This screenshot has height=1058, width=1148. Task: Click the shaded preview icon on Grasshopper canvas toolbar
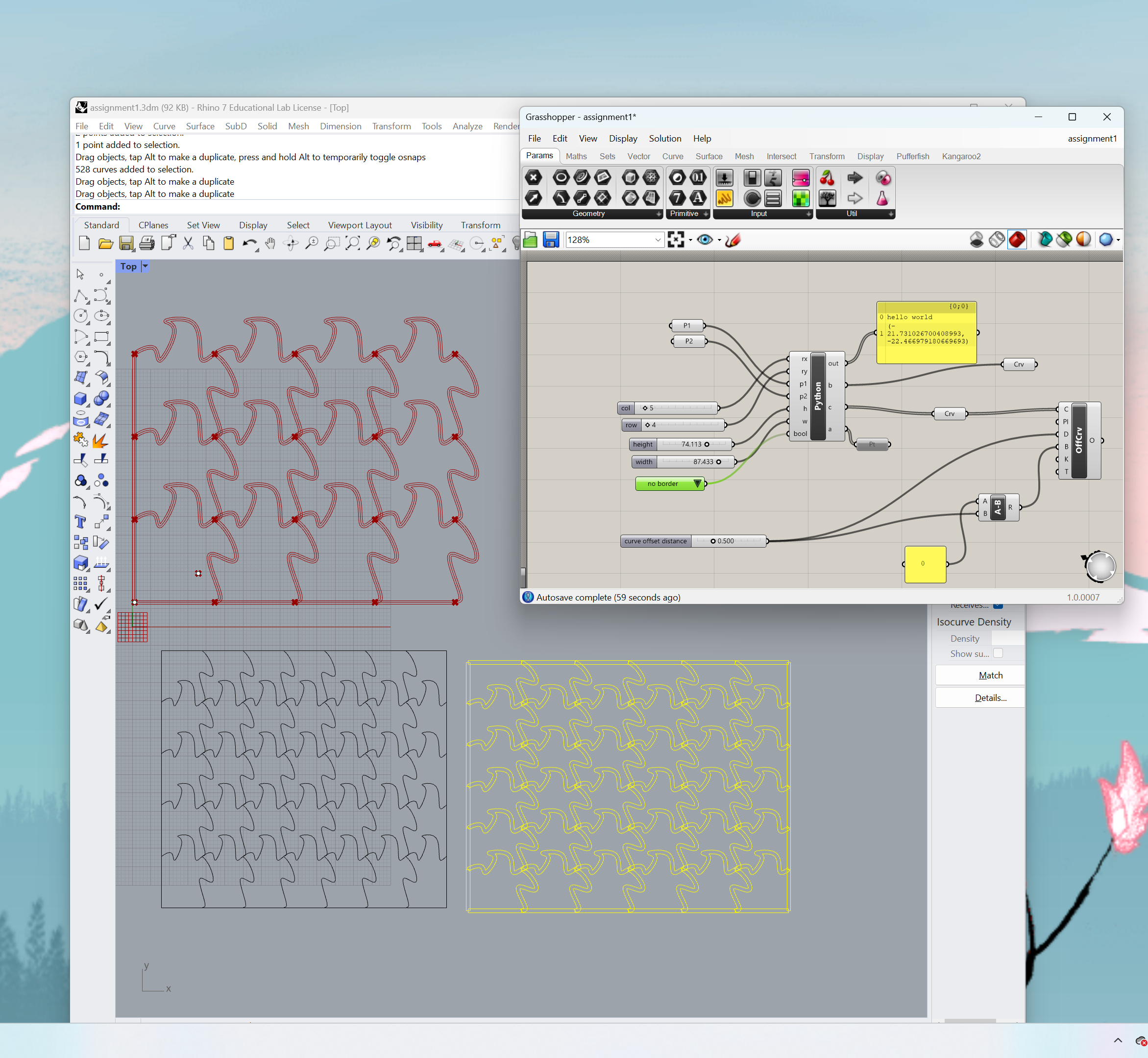pyautogui.click(x=1018, y=240)
